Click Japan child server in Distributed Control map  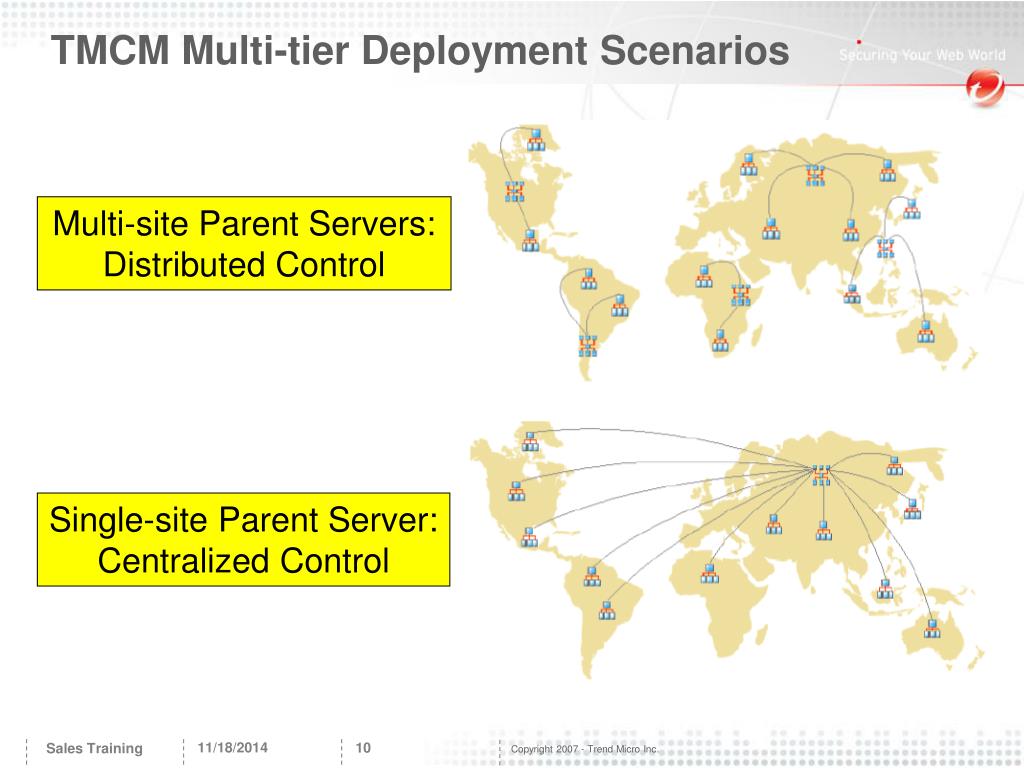pos(912,209)
